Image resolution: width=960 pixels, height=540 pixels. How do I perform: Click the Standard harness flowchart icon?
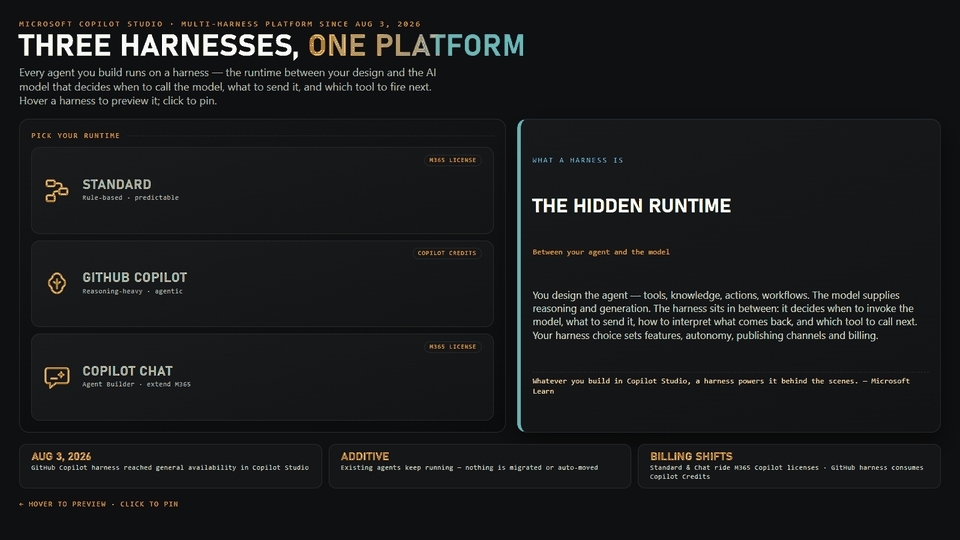coord(56,190)
